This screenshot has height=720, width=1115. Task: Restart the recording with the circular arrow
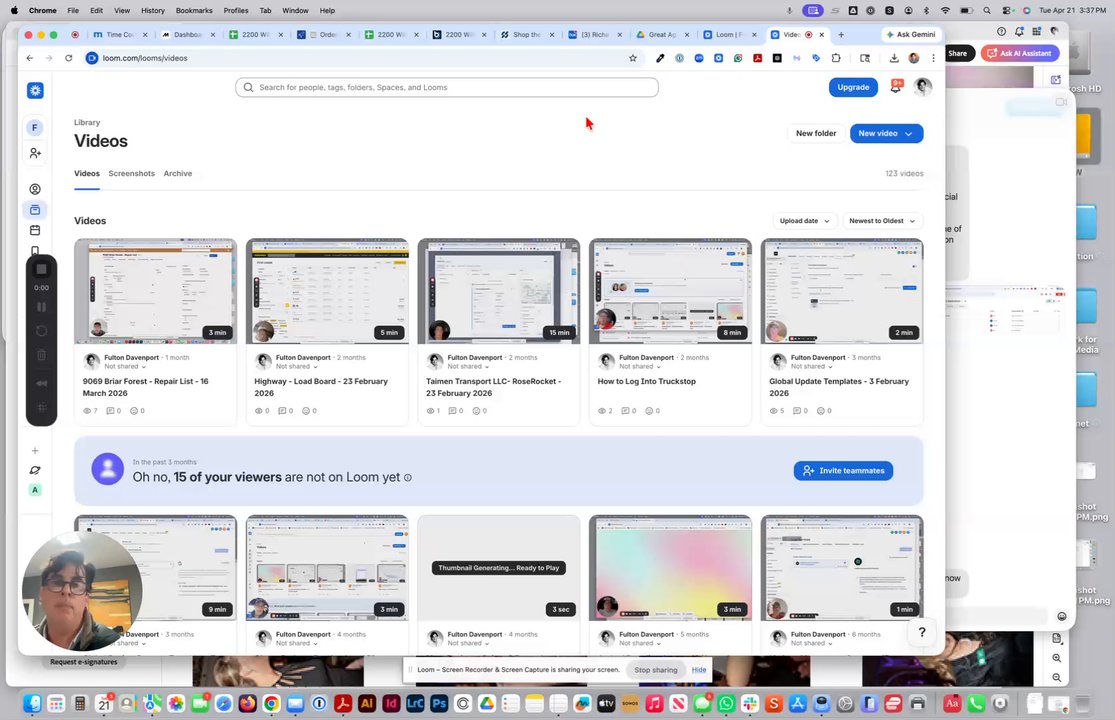point(41,331)
